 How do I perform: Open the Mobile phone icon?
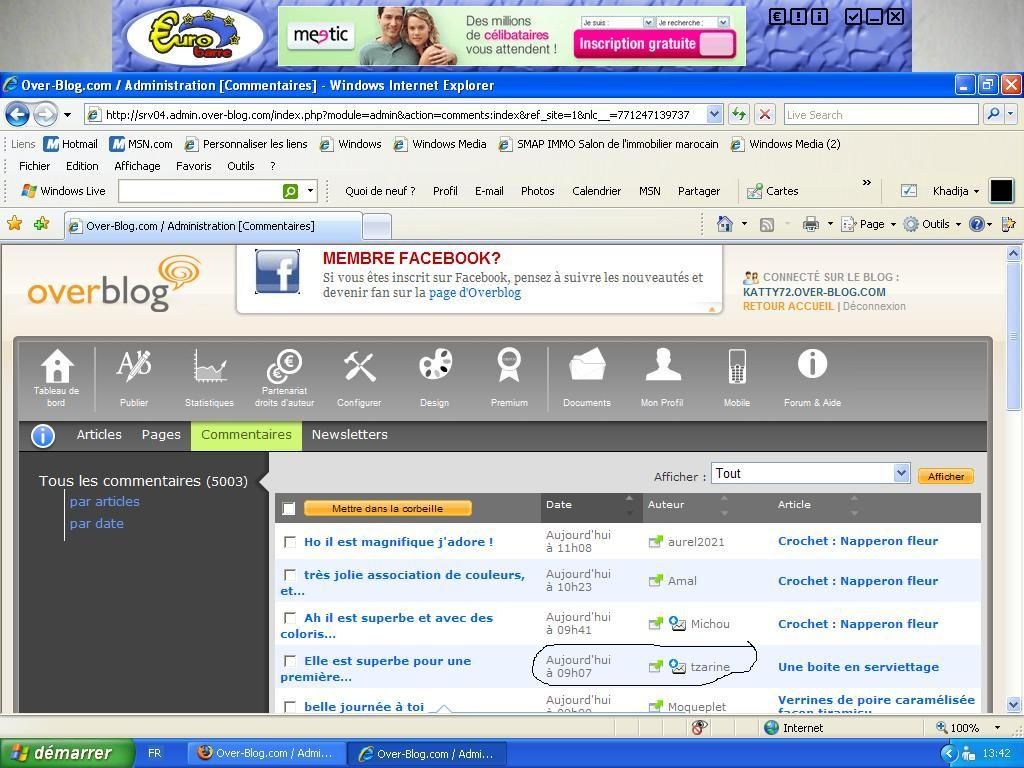737,366
